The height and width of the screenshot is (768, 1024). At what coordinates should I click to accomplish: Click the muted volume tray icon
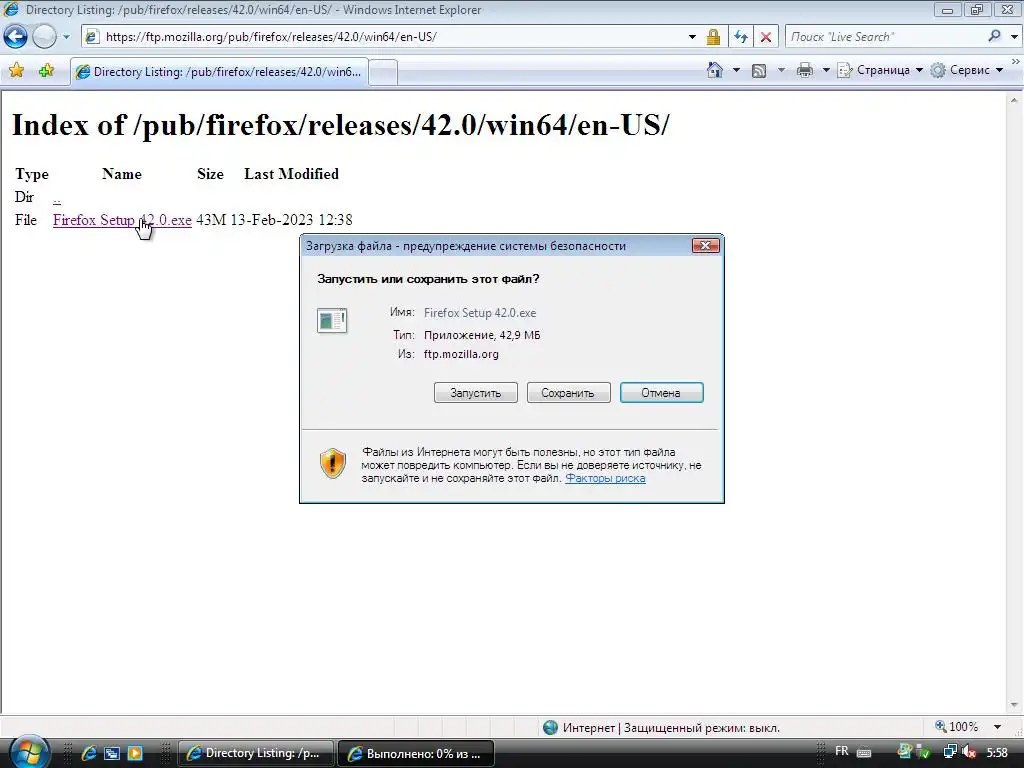968,752
